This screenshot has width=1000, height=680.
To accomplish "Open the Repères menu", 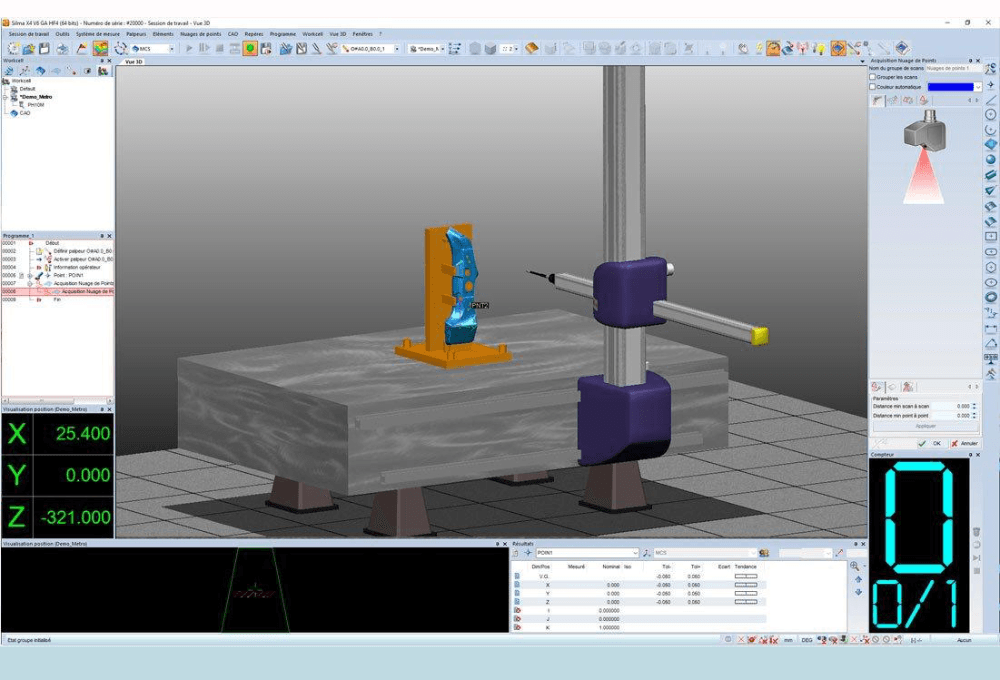I will [x=253, y=34].
